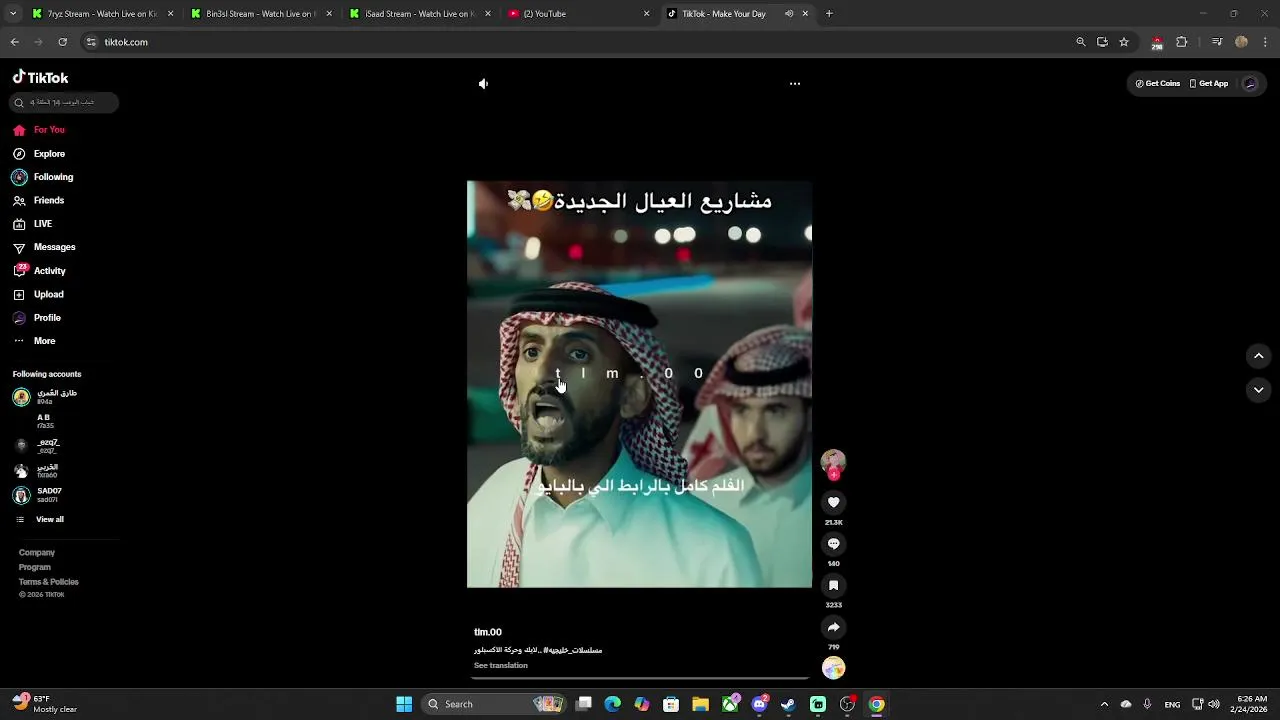Mute the video with the speaker icon

coord(483,84)
